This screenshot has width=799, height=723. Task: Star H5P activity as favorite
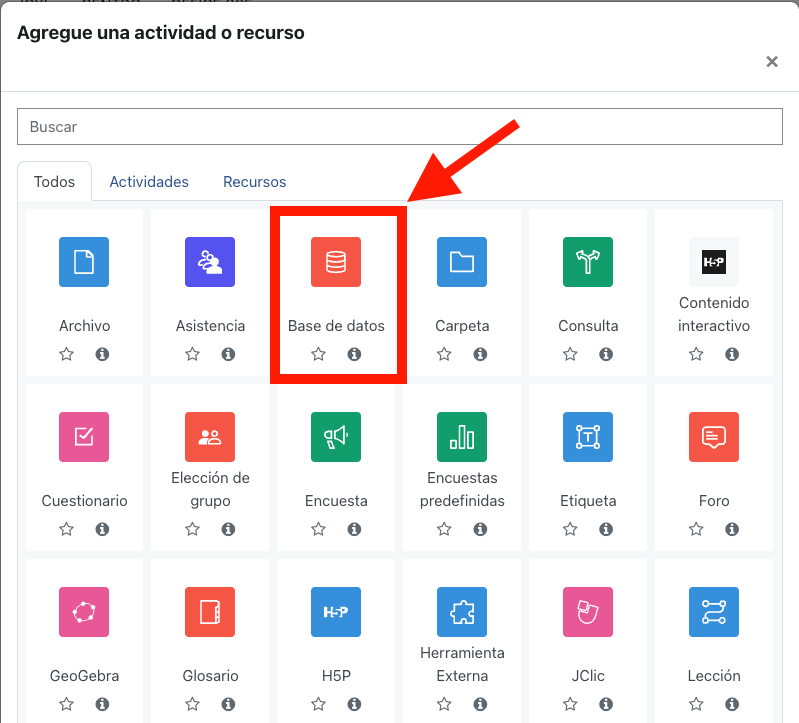[x=318, y=704]
